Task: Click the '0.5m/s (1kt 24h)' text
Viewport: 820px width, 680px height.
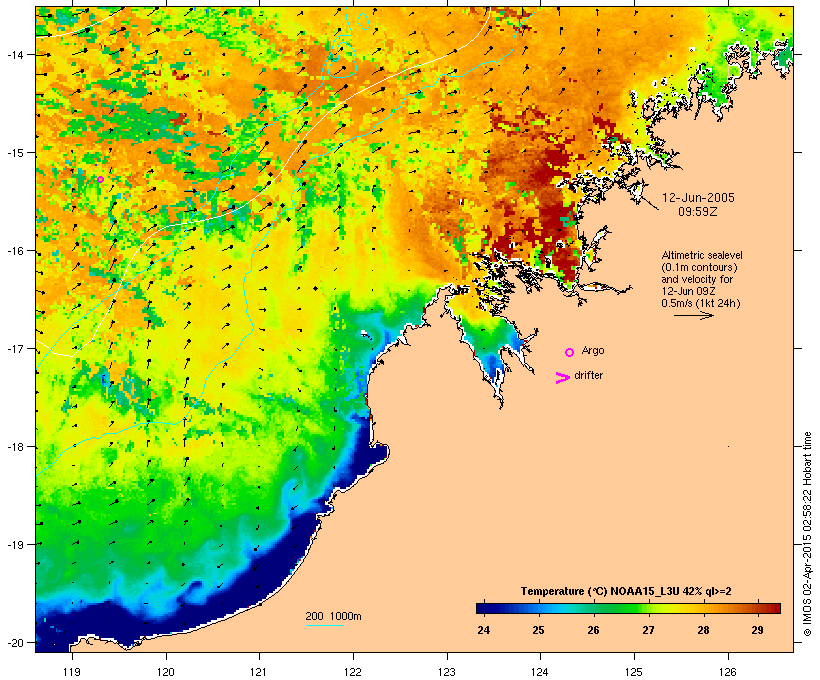Action: (x=701, y=303)
